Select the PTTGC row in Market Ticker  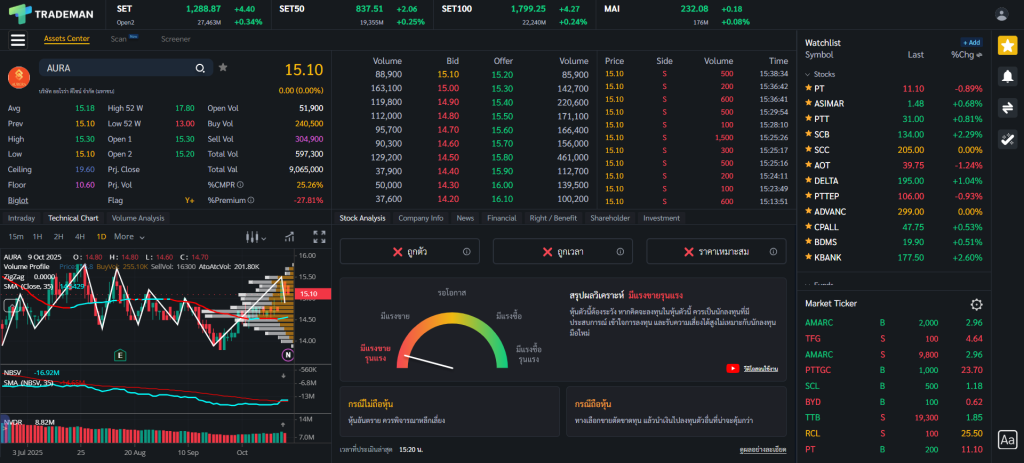(893, 370)
